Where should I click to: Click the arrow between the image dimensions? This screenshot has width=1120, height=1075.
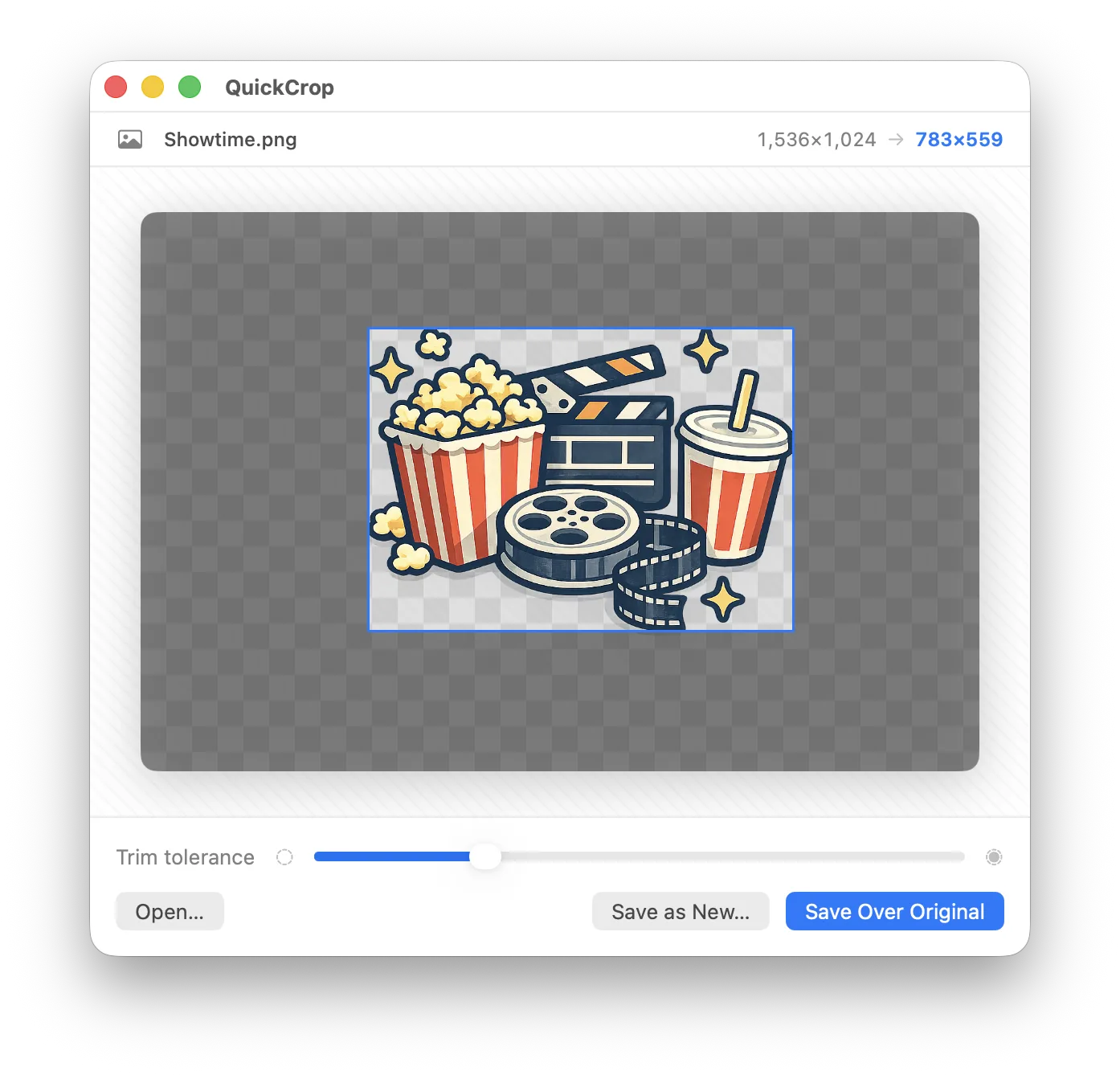click(x=896, y=140)
